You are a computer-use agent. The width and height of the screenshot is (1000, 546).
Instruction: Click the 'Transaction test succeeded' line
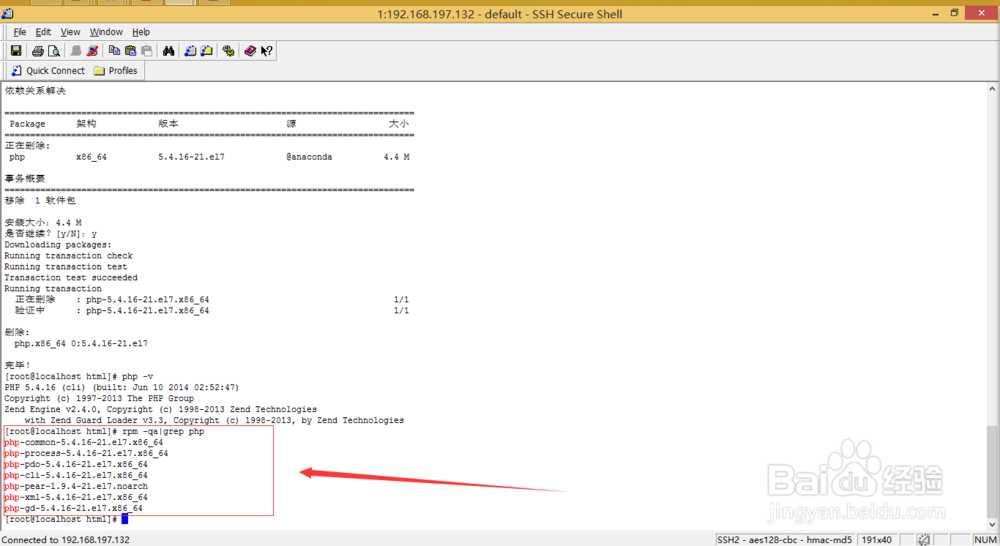tap(71, 277)
